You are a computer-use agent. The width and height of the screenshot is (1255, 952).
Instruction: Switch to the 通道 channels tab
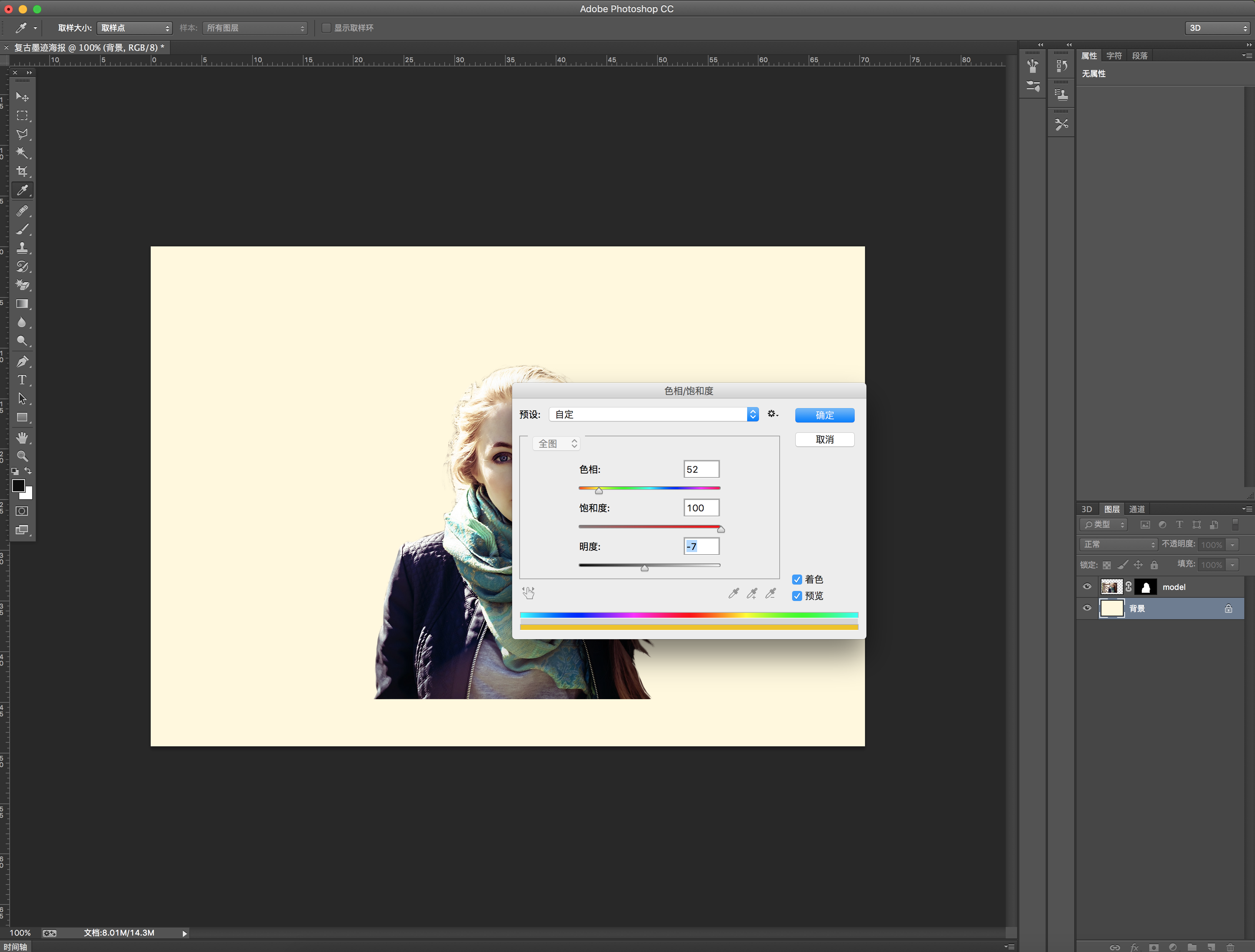click(x=1136, y=509)
